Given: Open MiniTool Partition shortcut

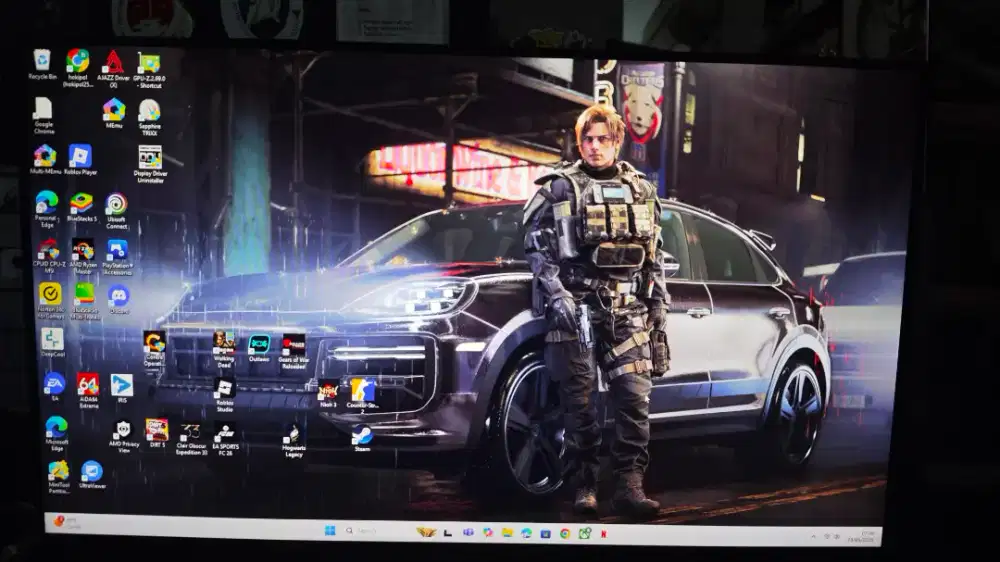Looking at the screenshot, I should (59, 477).
